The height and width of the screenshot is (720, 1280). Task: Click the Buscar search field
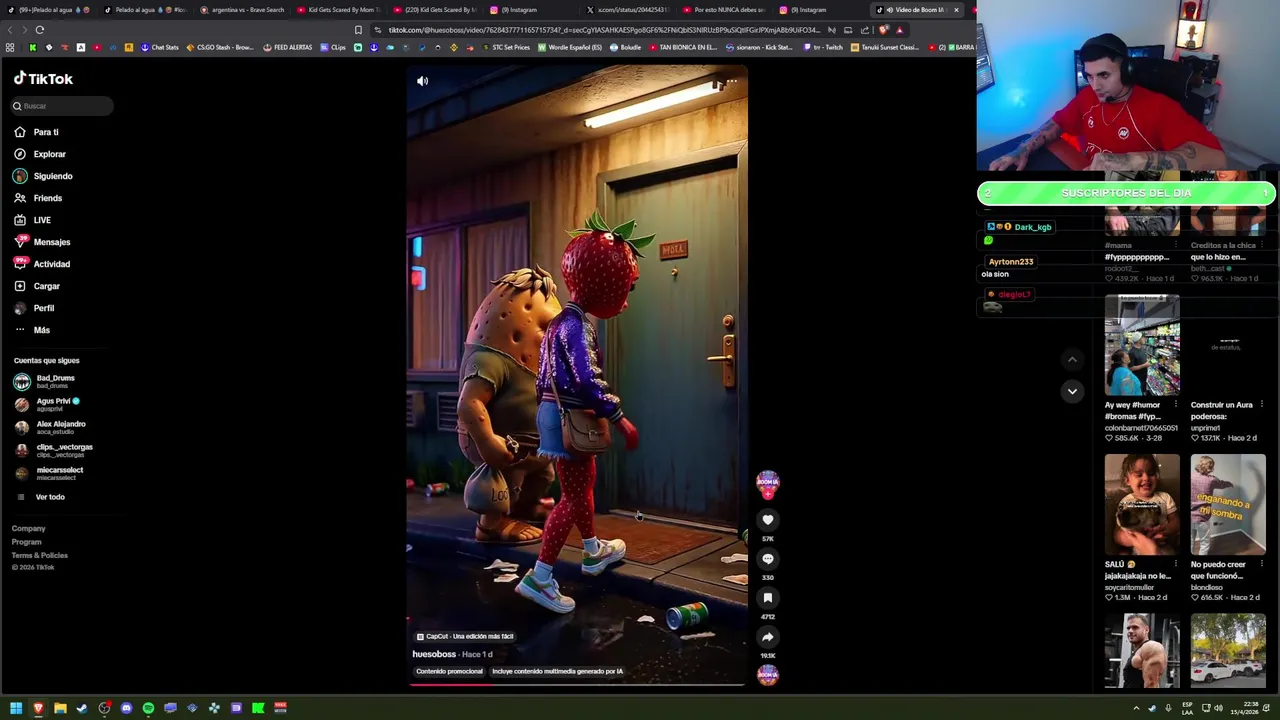pos(62,106)
